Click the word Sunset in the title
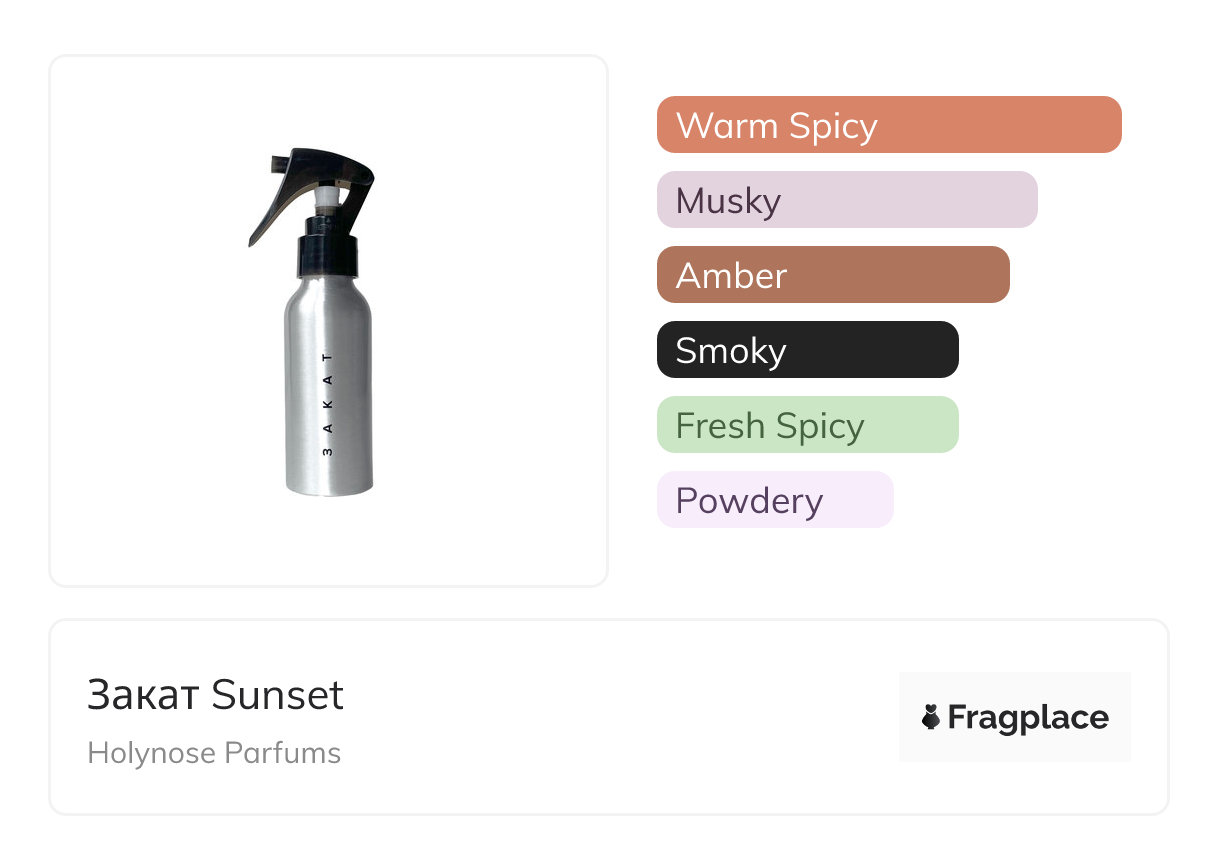Image resolution: width=1218 pixels, height=864 pixels. coord(278,695)
